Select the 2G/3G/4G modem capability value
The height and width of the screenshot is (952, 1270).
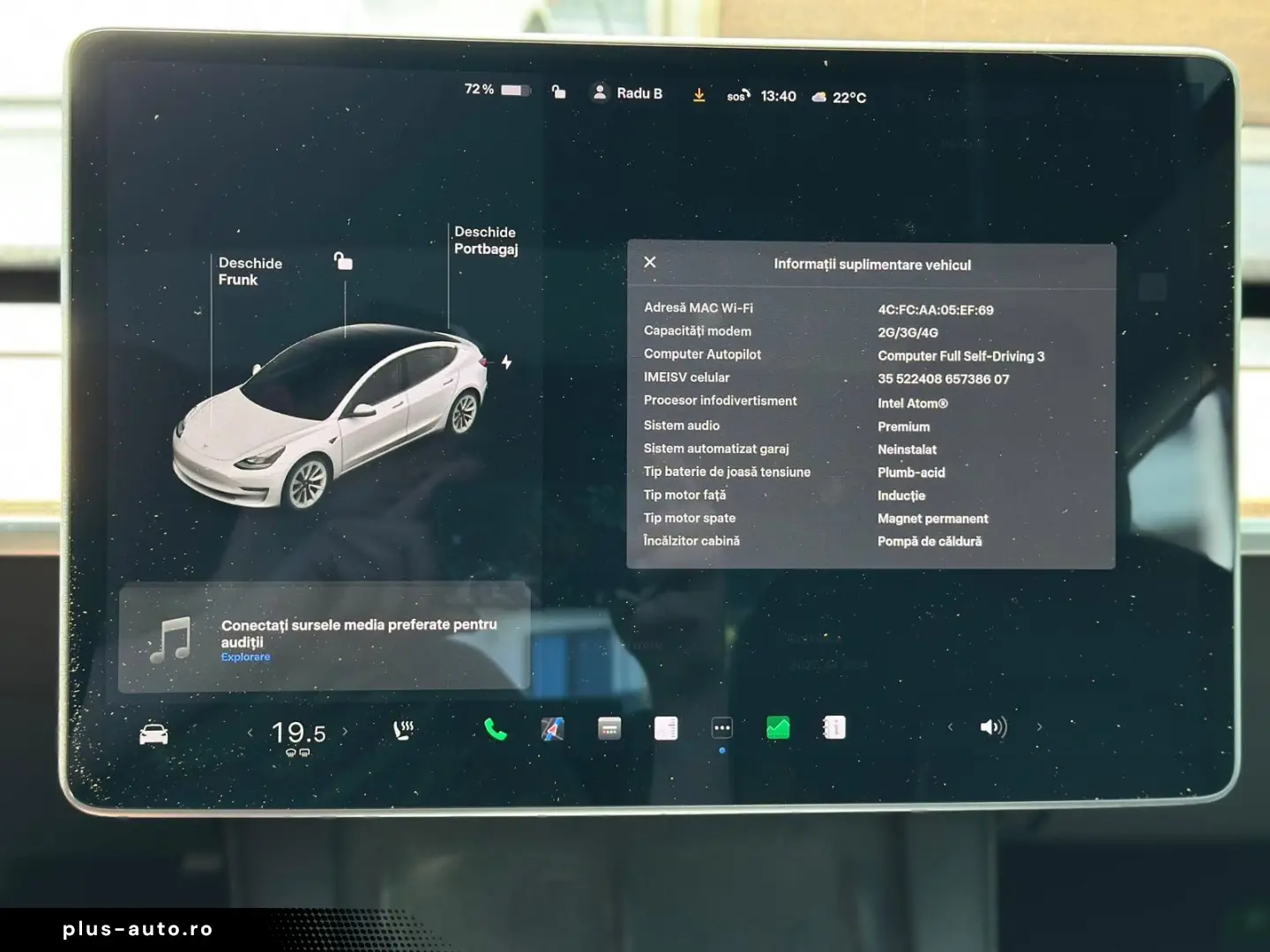coord(908,333)
